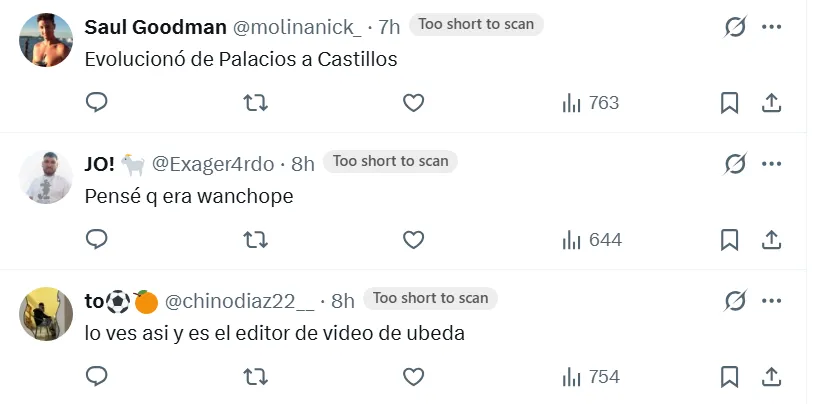
Task: Expand more menu on @chinodiaz22__ tweet
Action: click(771, 301)
